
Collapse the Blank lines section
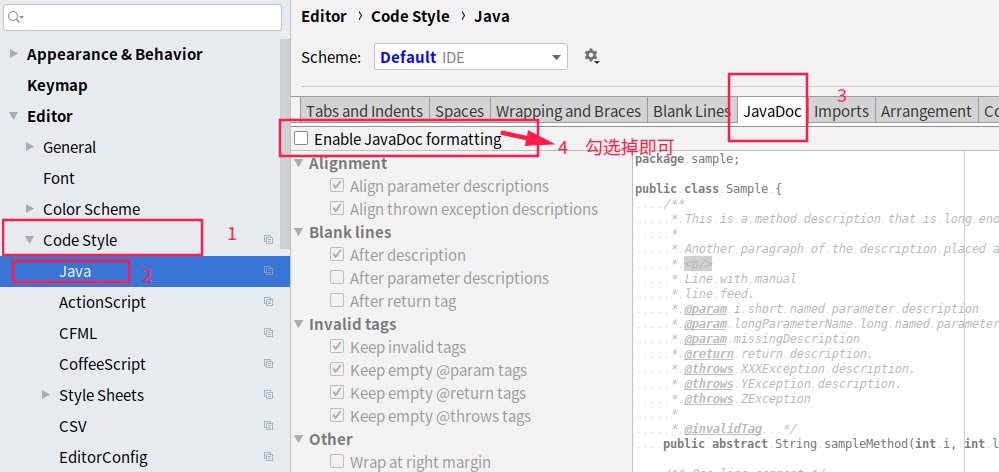tap(299, 232)
